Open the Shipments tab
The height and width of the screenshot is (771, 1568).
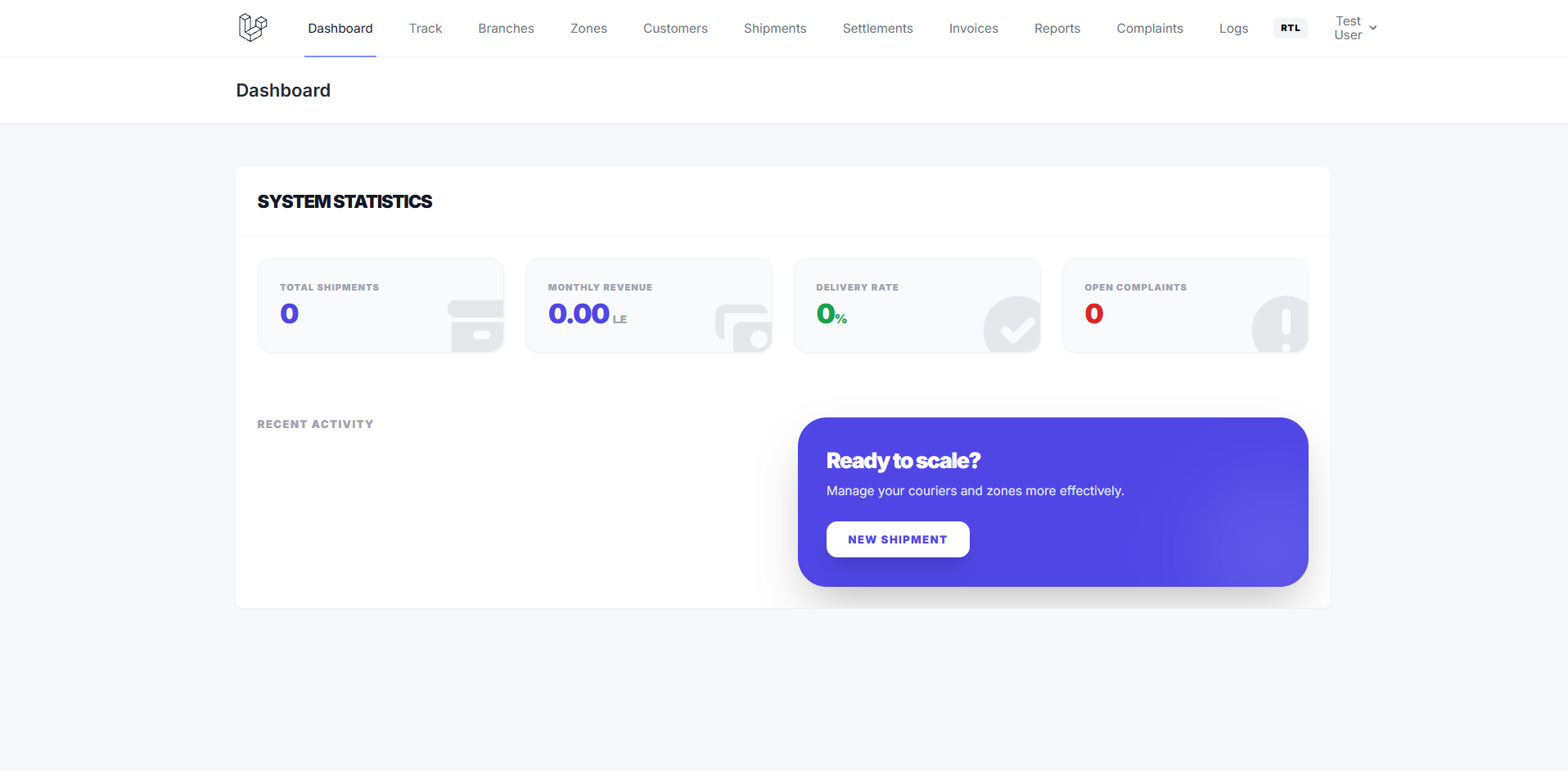click(x=775, y=29)
